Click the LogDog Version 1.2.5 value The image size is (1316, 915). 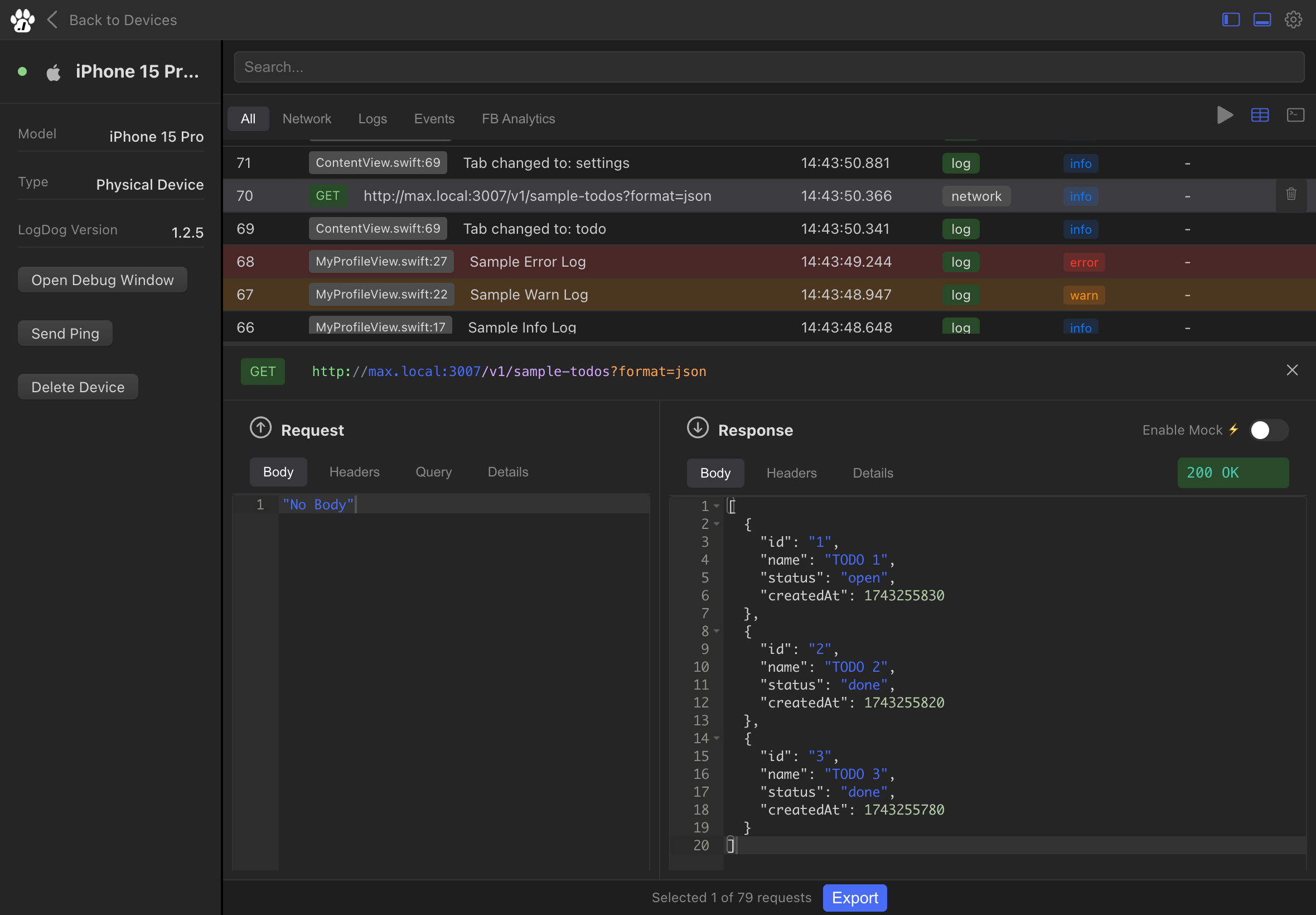point(187,233)
